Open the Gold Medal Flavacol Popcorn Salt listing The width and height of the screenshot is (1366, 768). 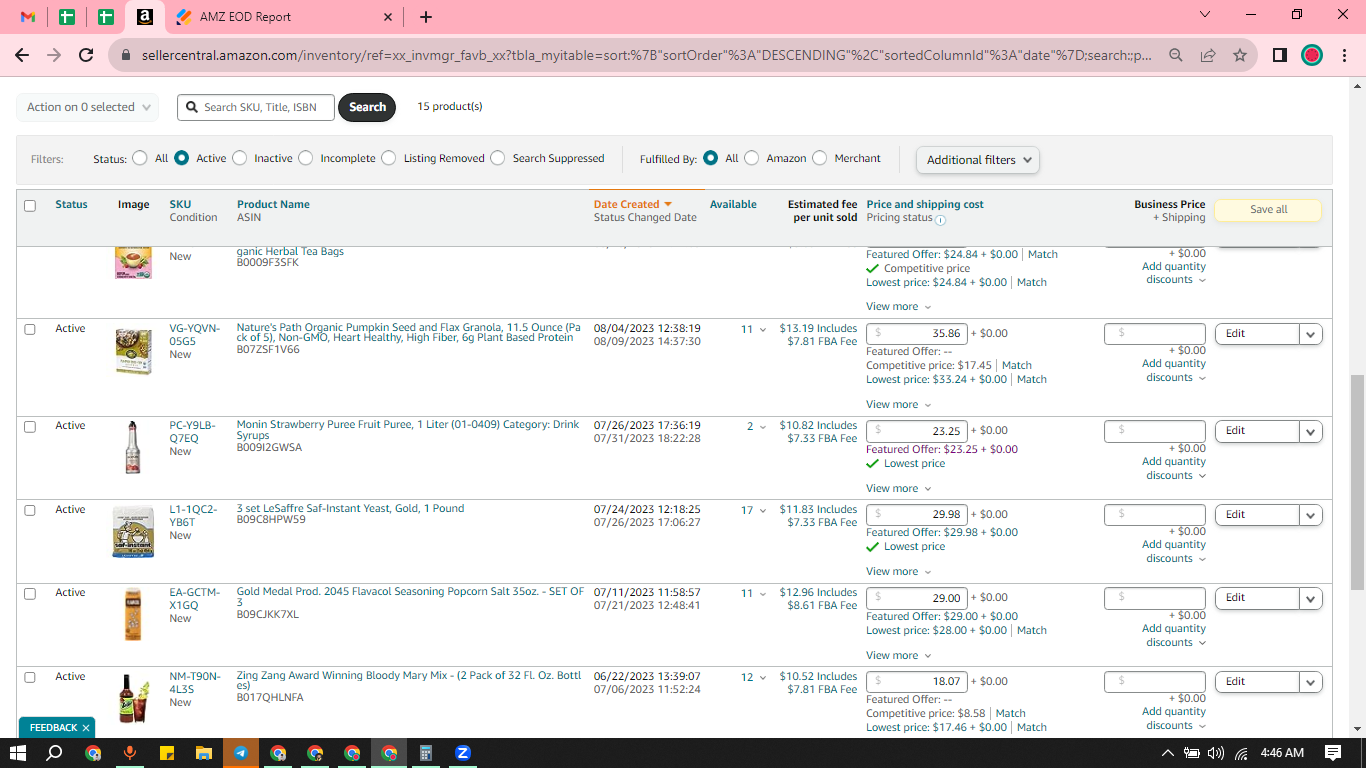(x=410, y=597)
